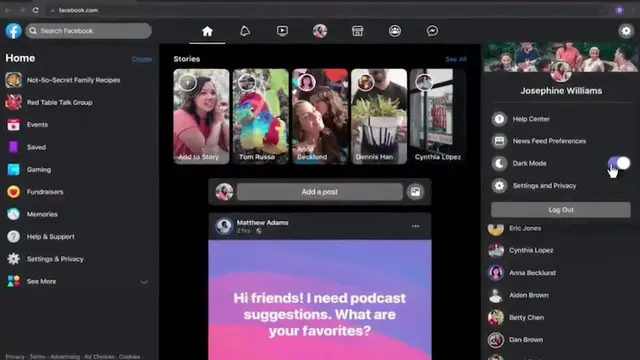Open your profile picture beside Add a post
Image resolution: width=640 pixels, height=360 pixels.
[224, 192]
